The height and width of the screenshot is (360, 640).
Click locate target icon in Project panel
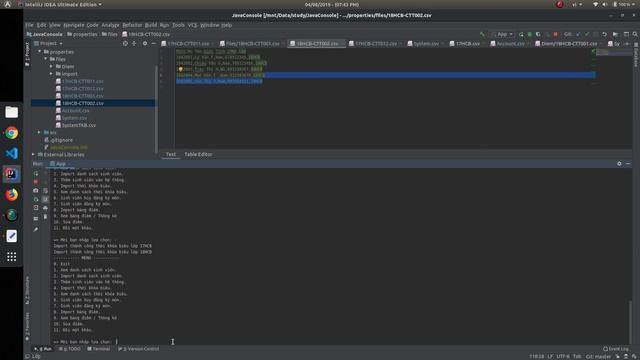tap(125, 43)
